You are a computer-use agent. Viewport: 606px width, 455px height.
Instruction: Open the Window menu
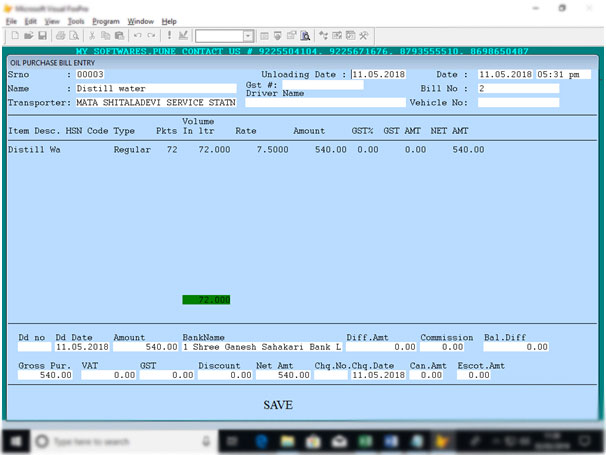pyautogui.click(x=141, y=21)
